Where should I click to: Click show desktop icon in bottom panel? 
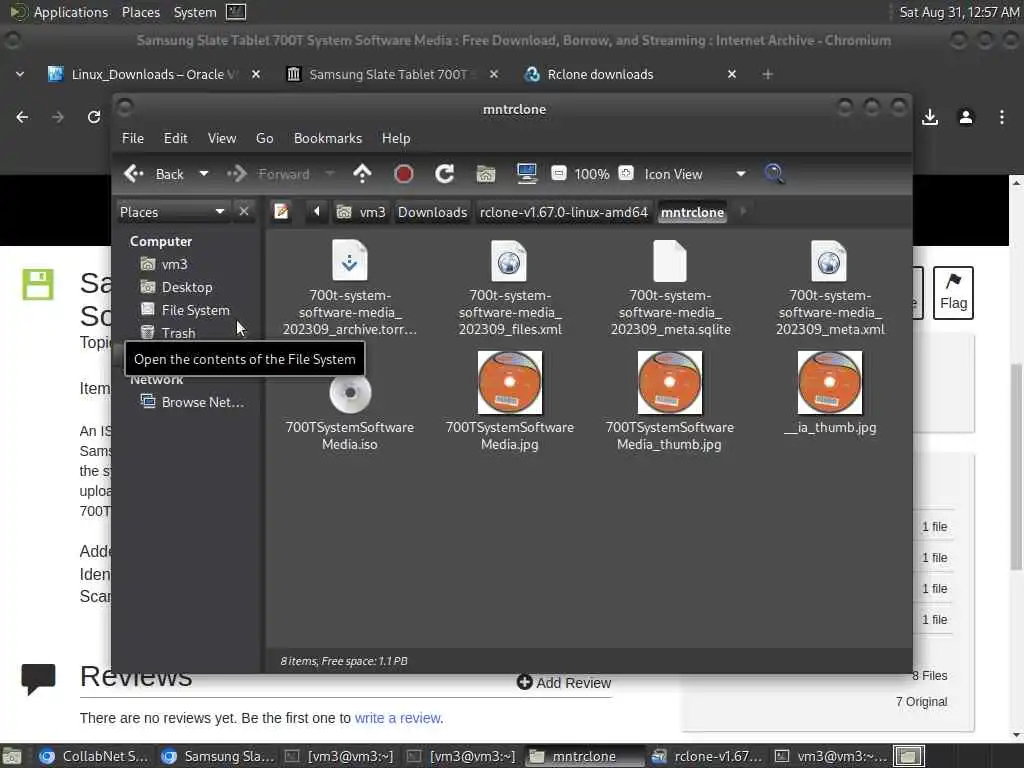click(12, 756)
